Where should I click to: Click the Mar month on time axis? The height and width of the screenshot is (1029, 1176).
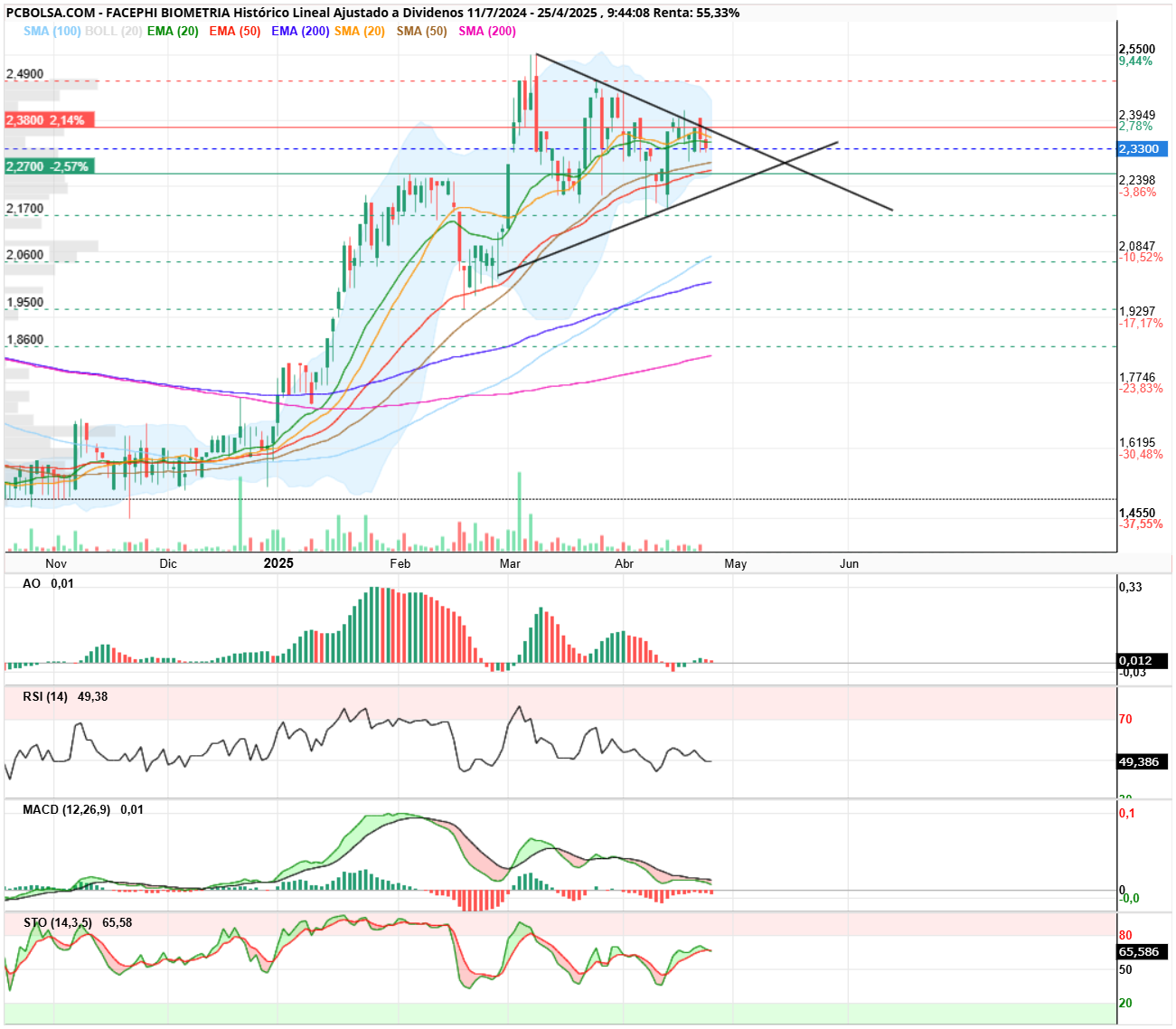(x=510, y=563)
